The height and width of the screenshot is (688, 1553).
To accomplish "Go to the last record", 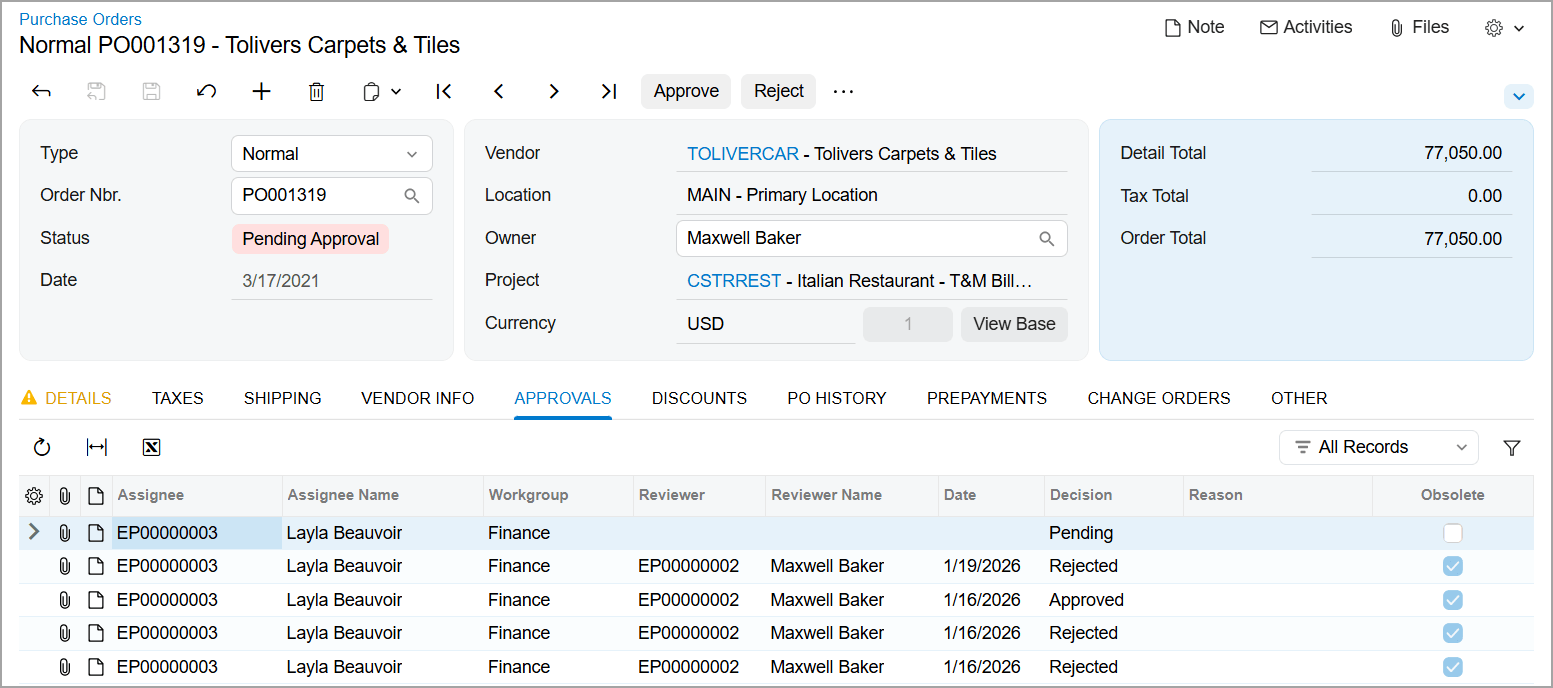I will click(x=608, y=92).
